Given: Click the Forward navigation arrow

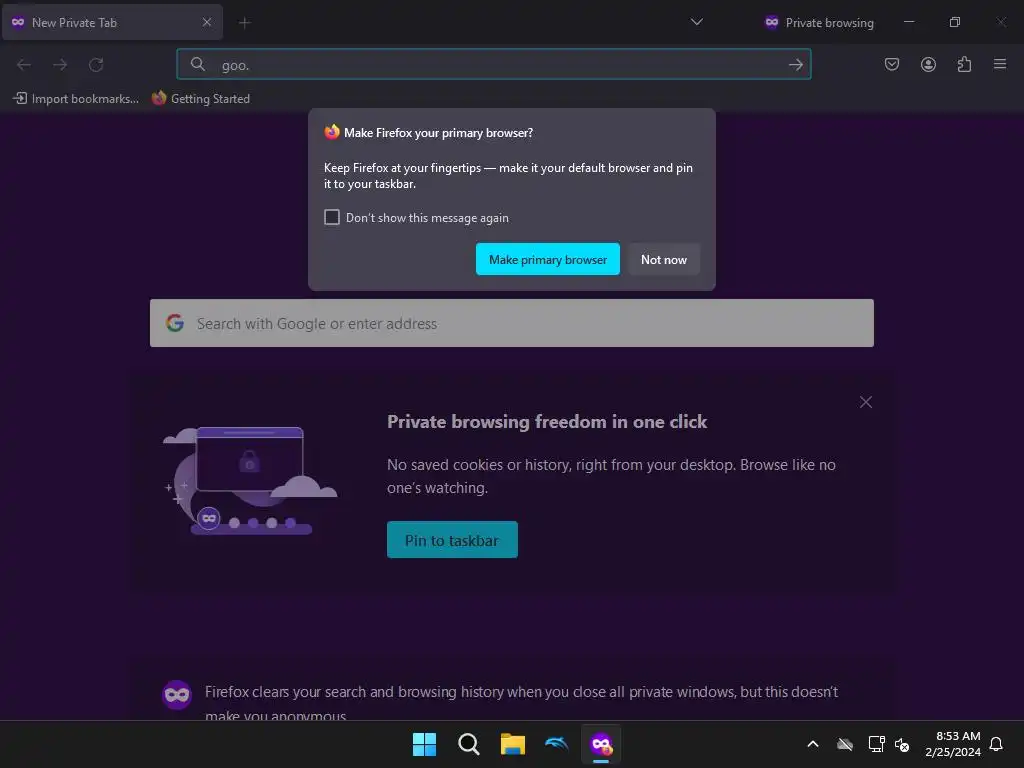Looking at the screenshot, I should pos(60,65).
